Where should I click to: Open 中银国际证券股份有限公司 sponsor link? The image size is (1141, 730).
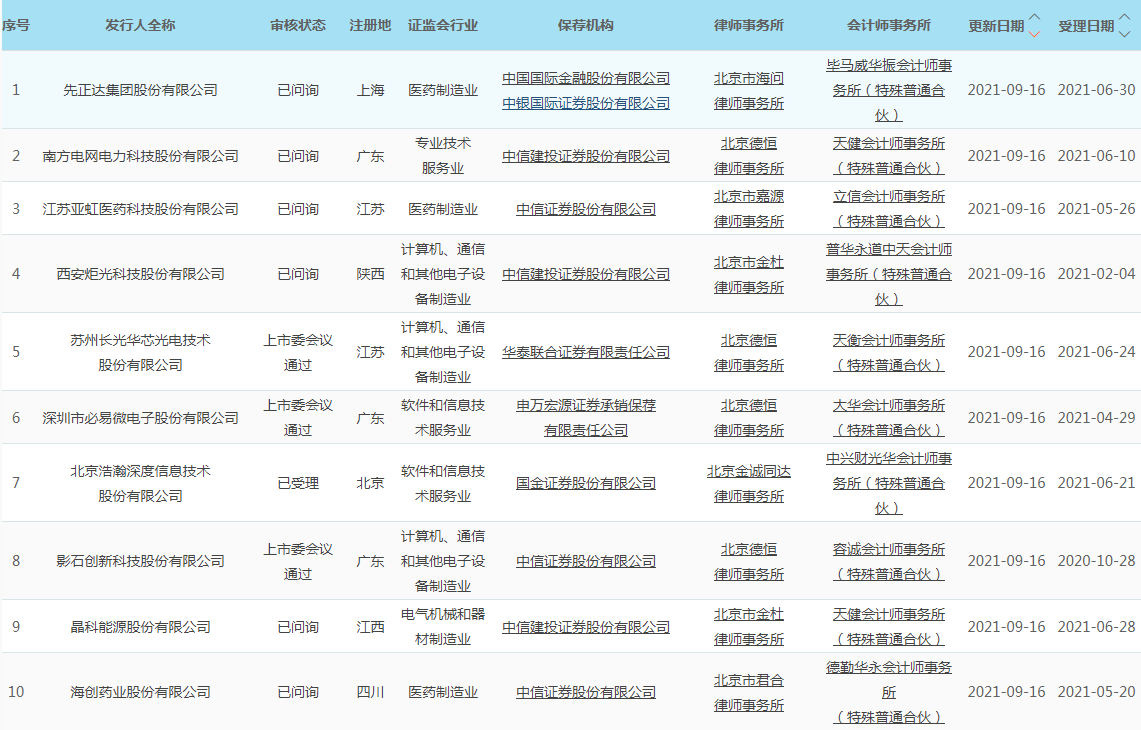pos(586,103)
